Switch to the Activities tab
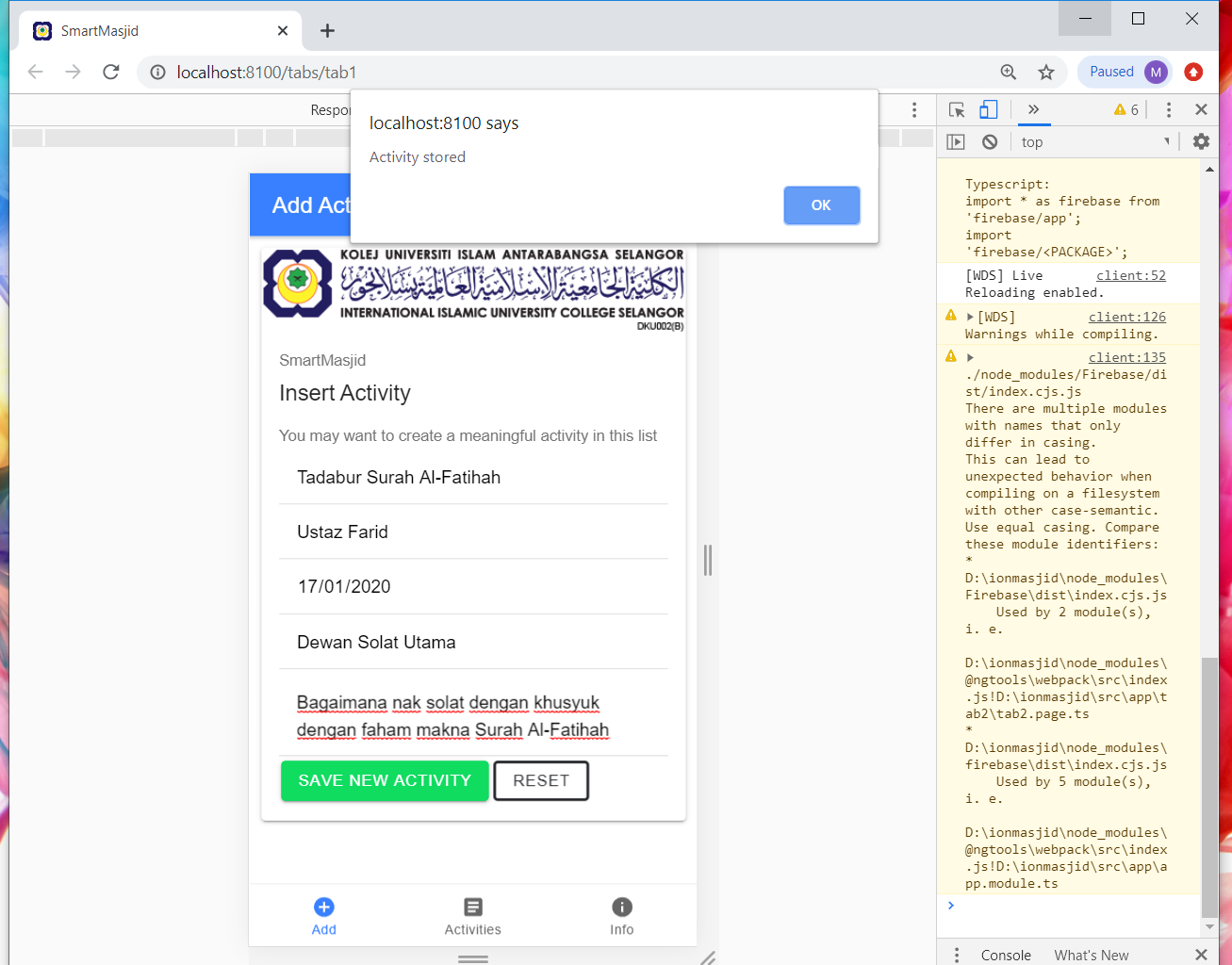This screenshot has height=965, width=1232. click(x=472, y=916)
